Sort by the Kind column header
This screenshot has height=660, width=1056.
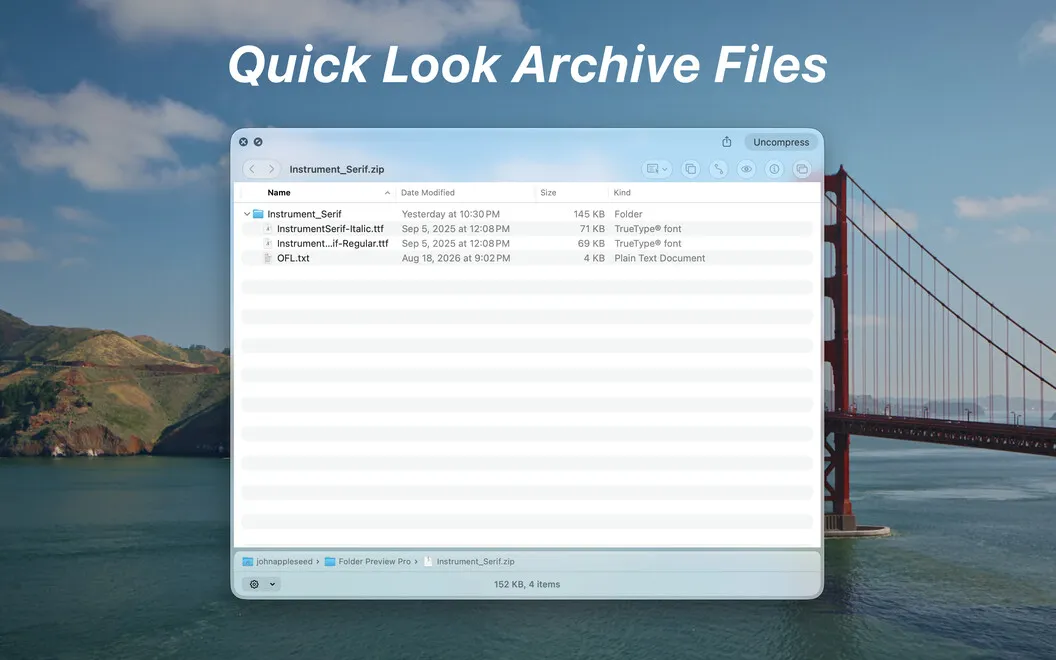point(622,193)
